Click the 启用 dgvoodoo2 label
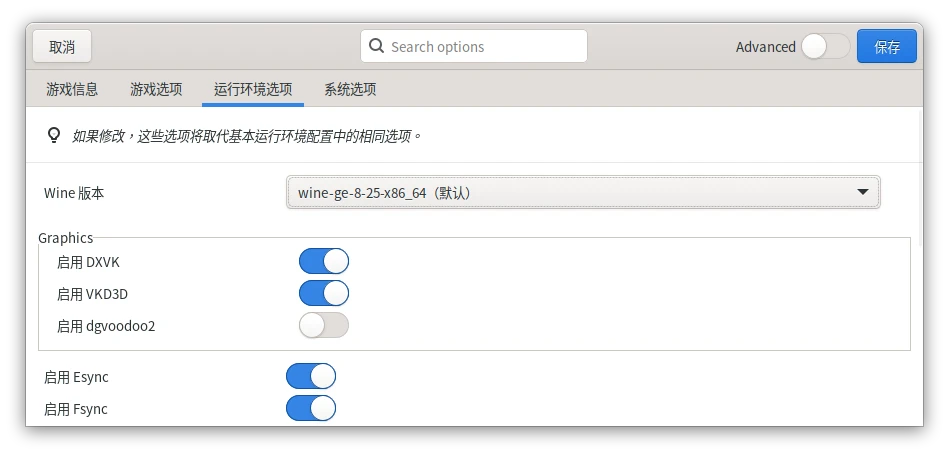949x455 pixels. click(106, 326)
